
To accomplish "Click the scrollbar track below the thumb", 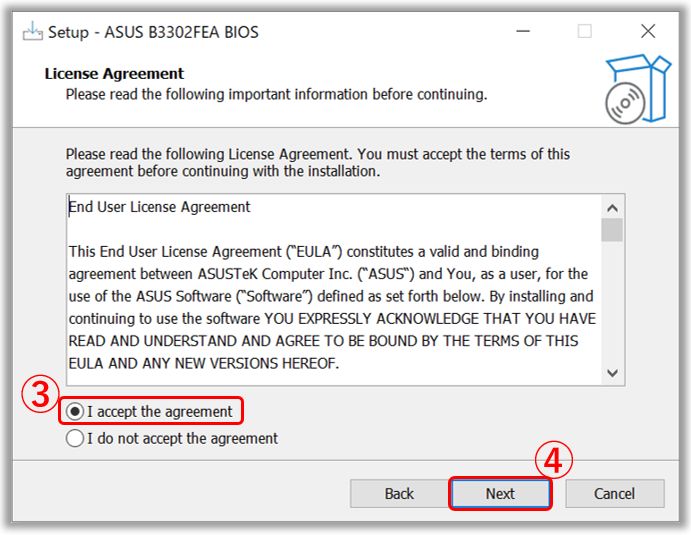I will coord(612,302).
